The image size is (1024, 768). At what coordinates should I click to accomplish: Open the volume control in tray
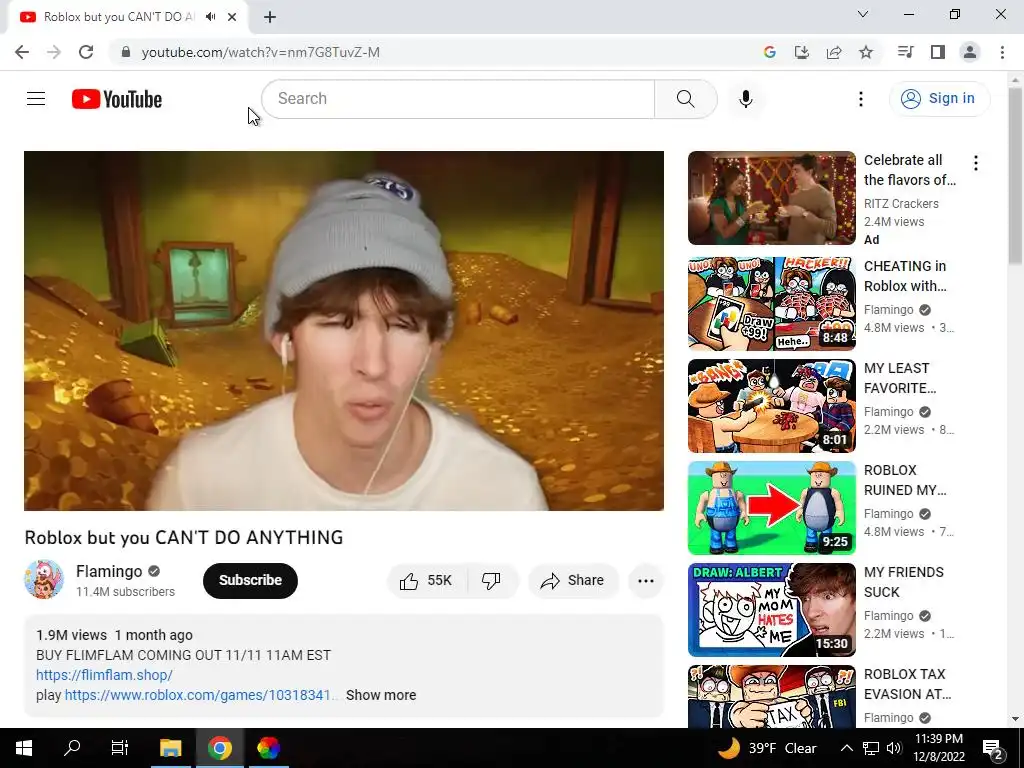click(894, 748)
